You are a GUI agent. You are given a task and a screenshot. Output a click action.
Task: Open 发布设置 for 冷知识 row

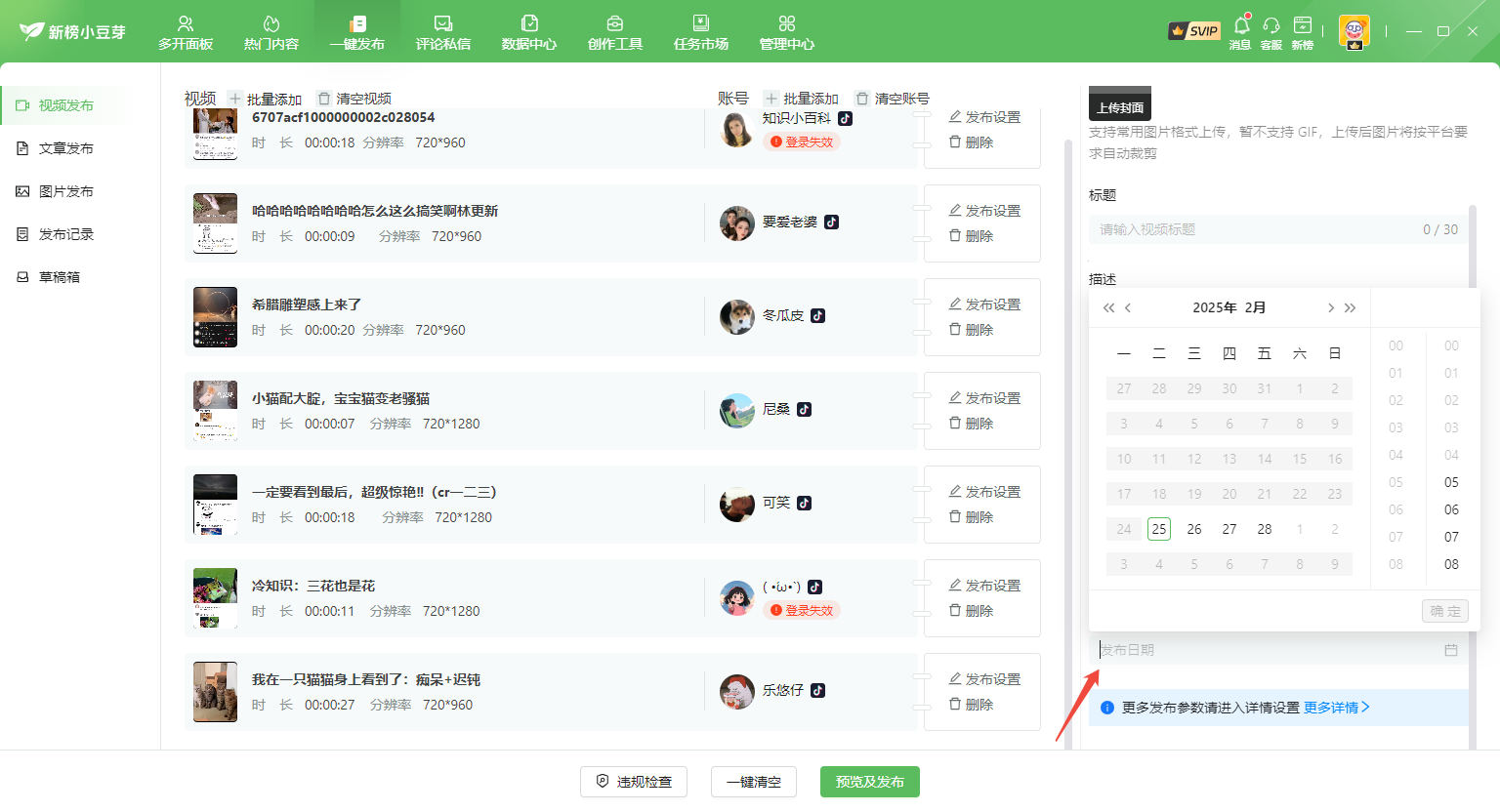(x=984, y=586)
